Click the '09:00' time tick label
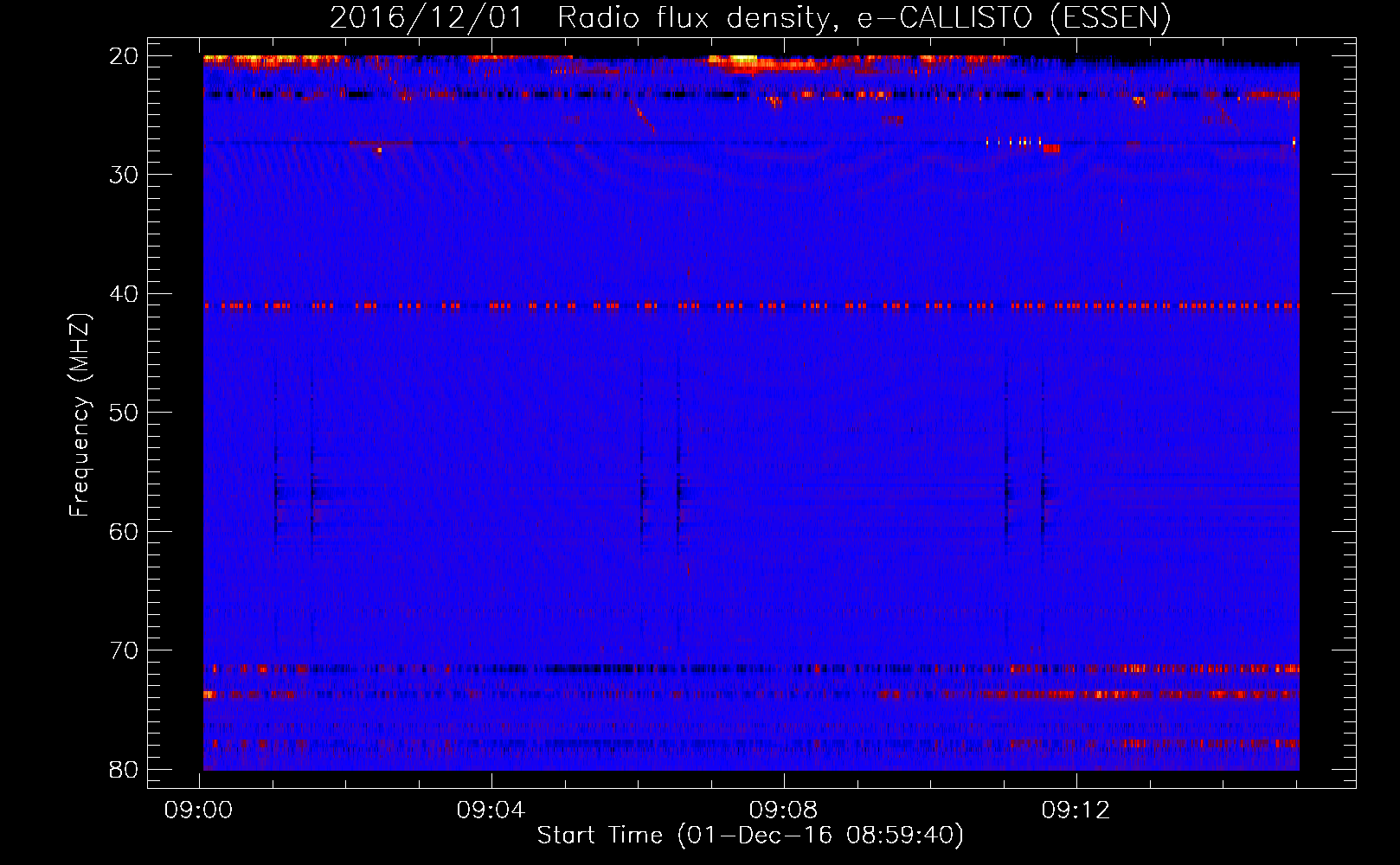This screenshot has width=1400, height=865. (199, 811)
